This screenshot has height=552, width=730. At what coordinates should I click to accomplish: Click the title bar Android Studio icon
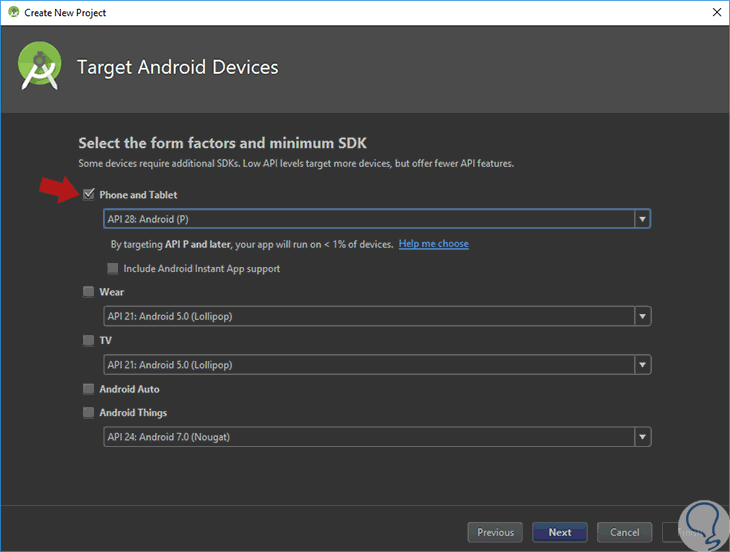(13, 13)
